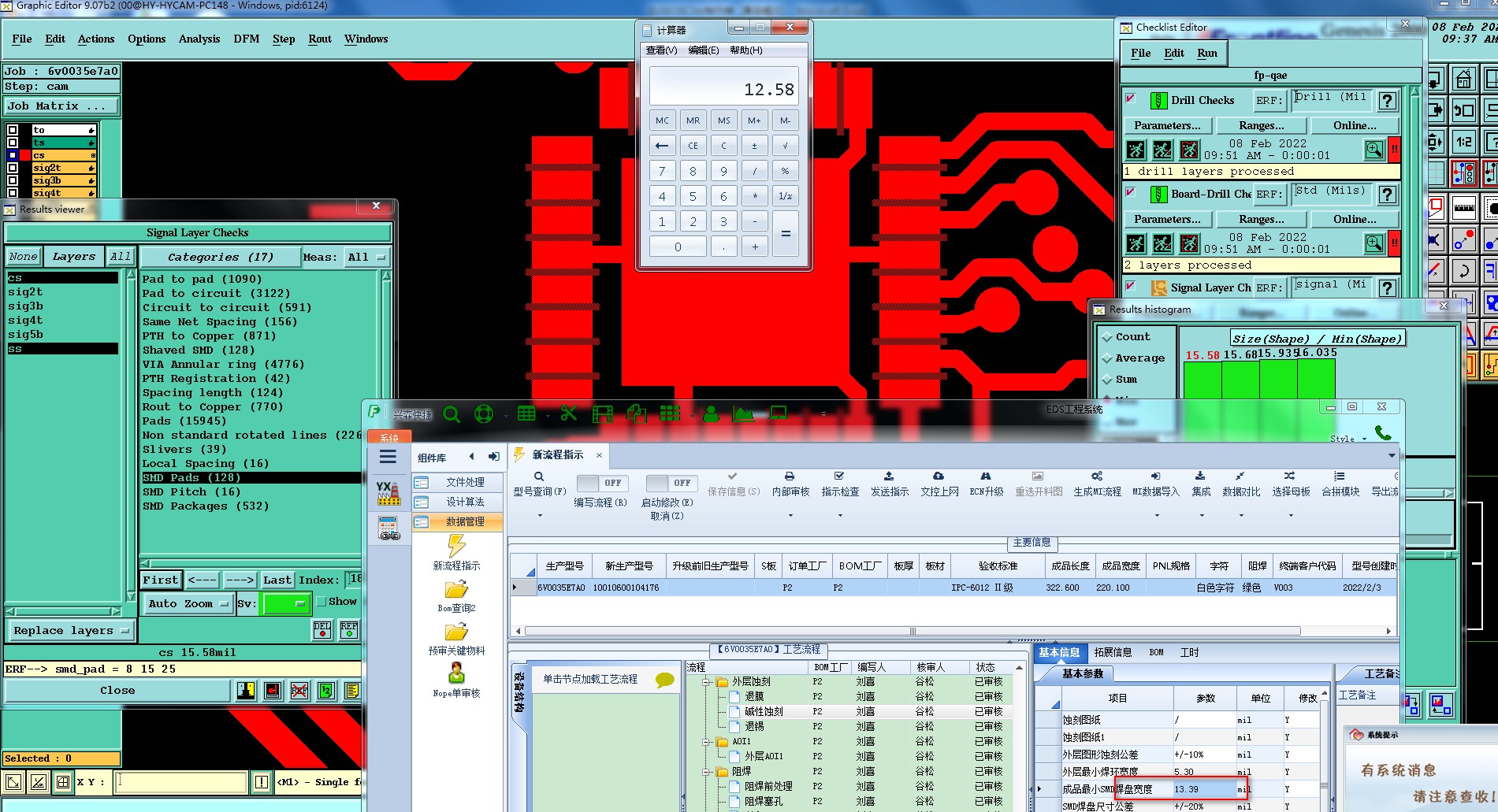
Task: Select the Count radio in Results histogram
Action: tap(1107, 337)
